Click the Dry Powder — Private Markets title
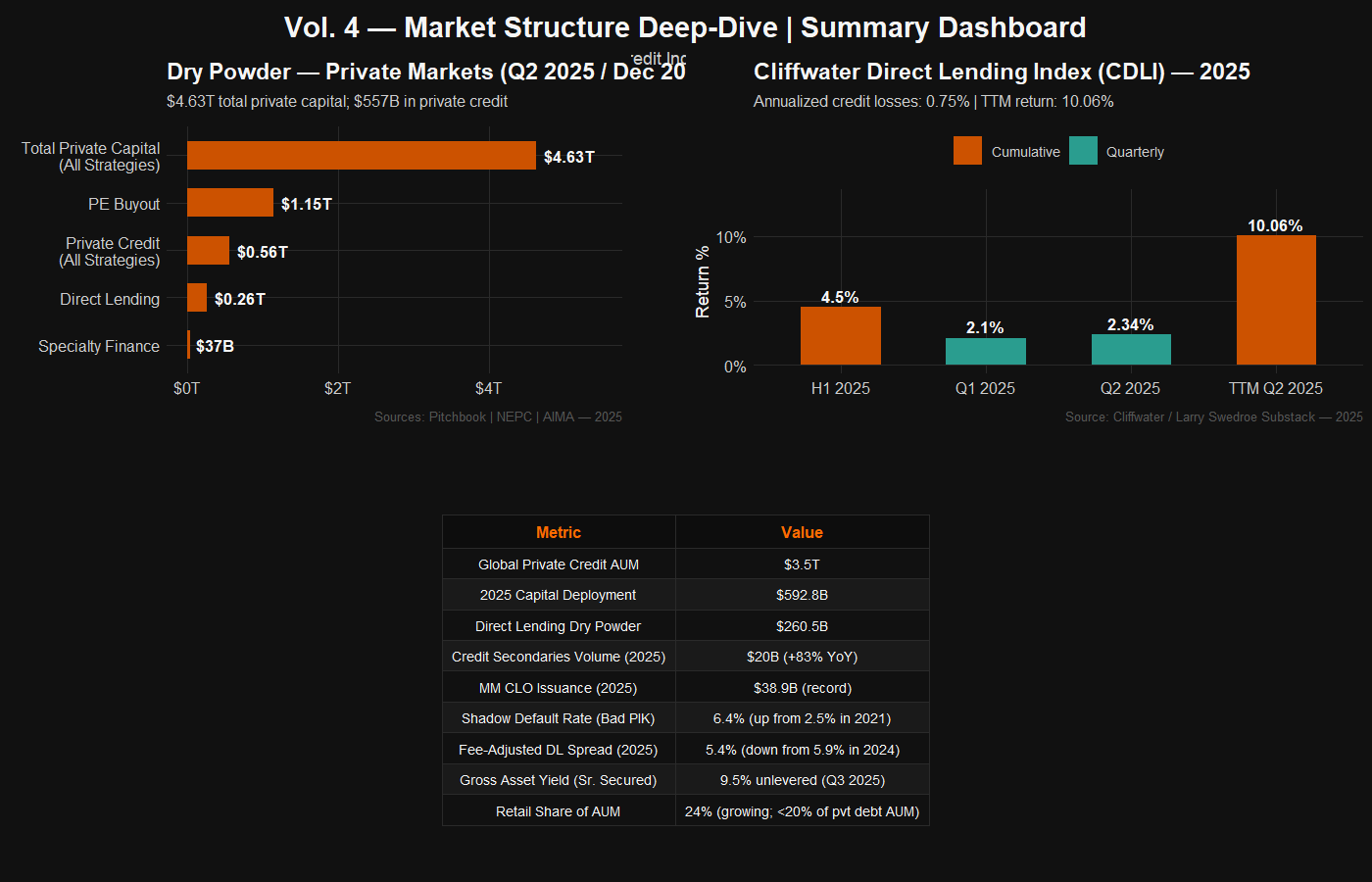Viewport: 1372px width, 882px height. pos(426,73)
